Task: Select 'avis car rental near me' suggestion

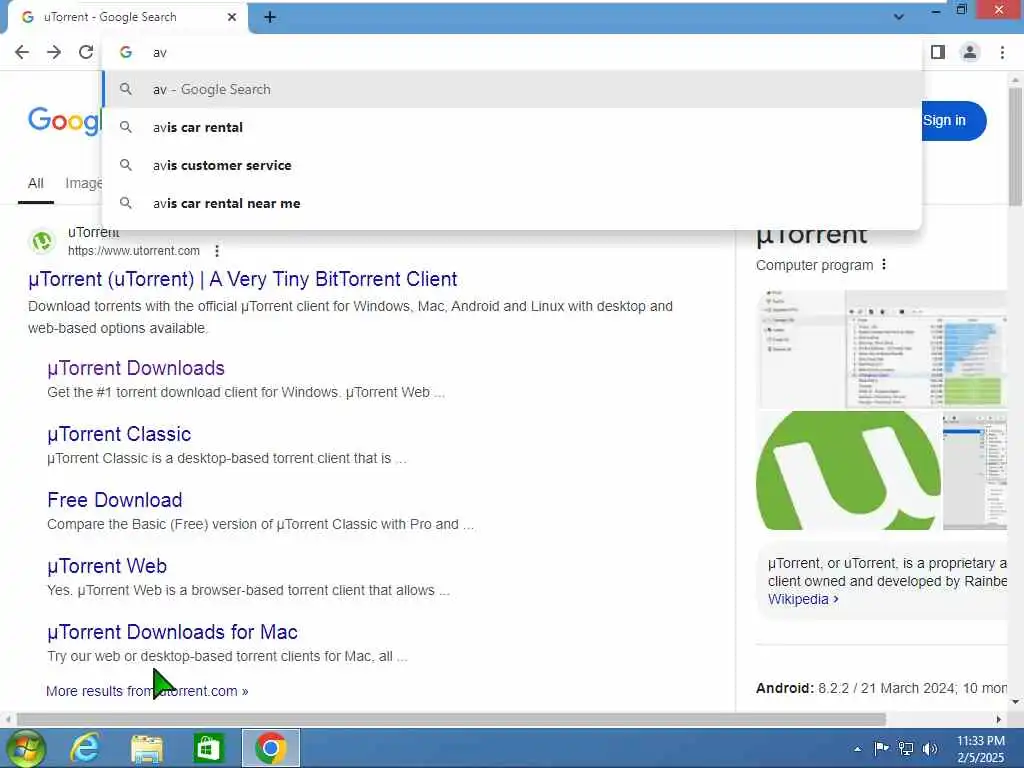Action: [x=513, y=203]
